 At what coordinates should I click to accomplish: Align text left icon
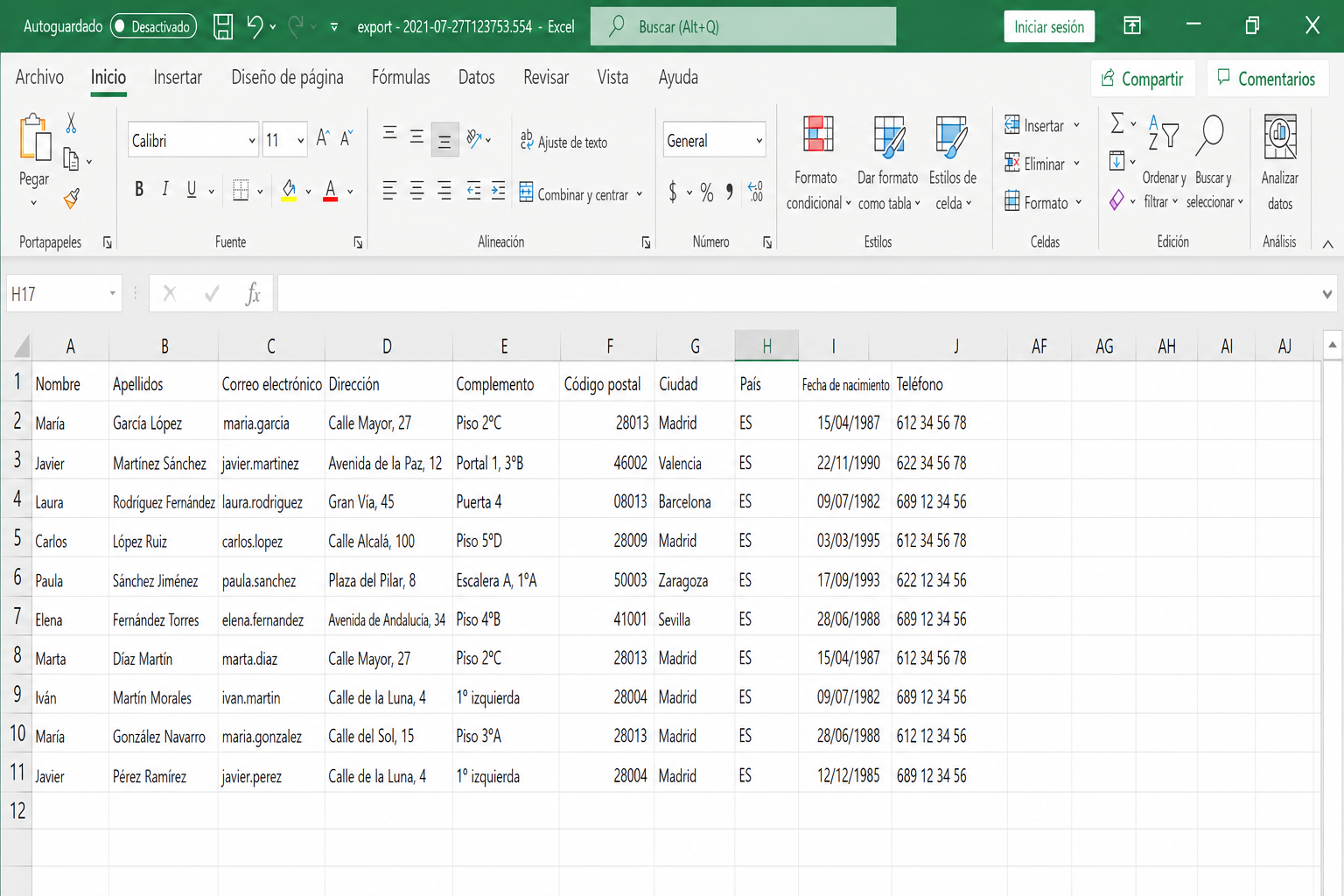click(x=390, y=190)
